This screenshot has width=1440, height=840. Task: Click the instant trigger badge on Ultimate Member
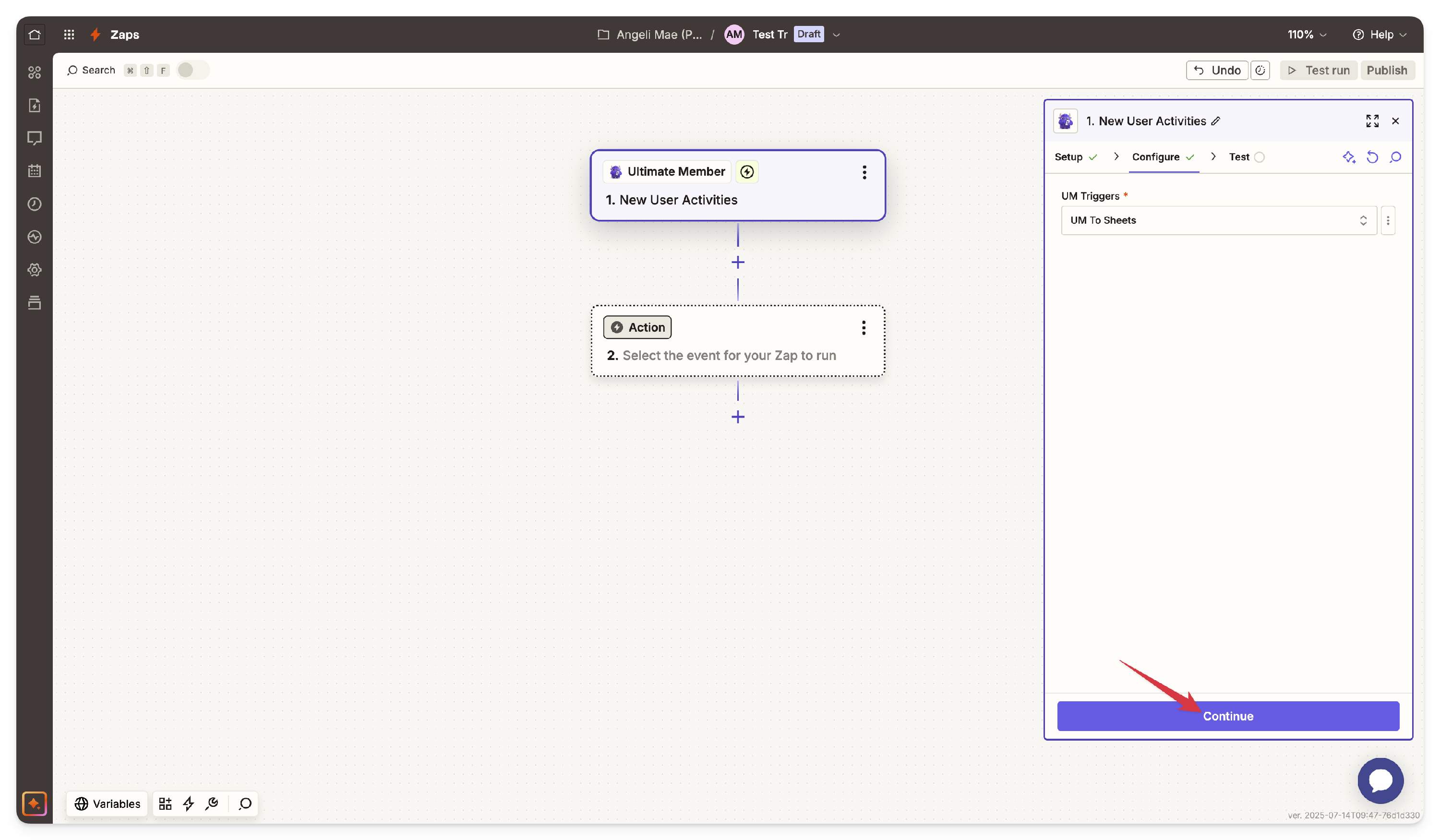[747, 171]
